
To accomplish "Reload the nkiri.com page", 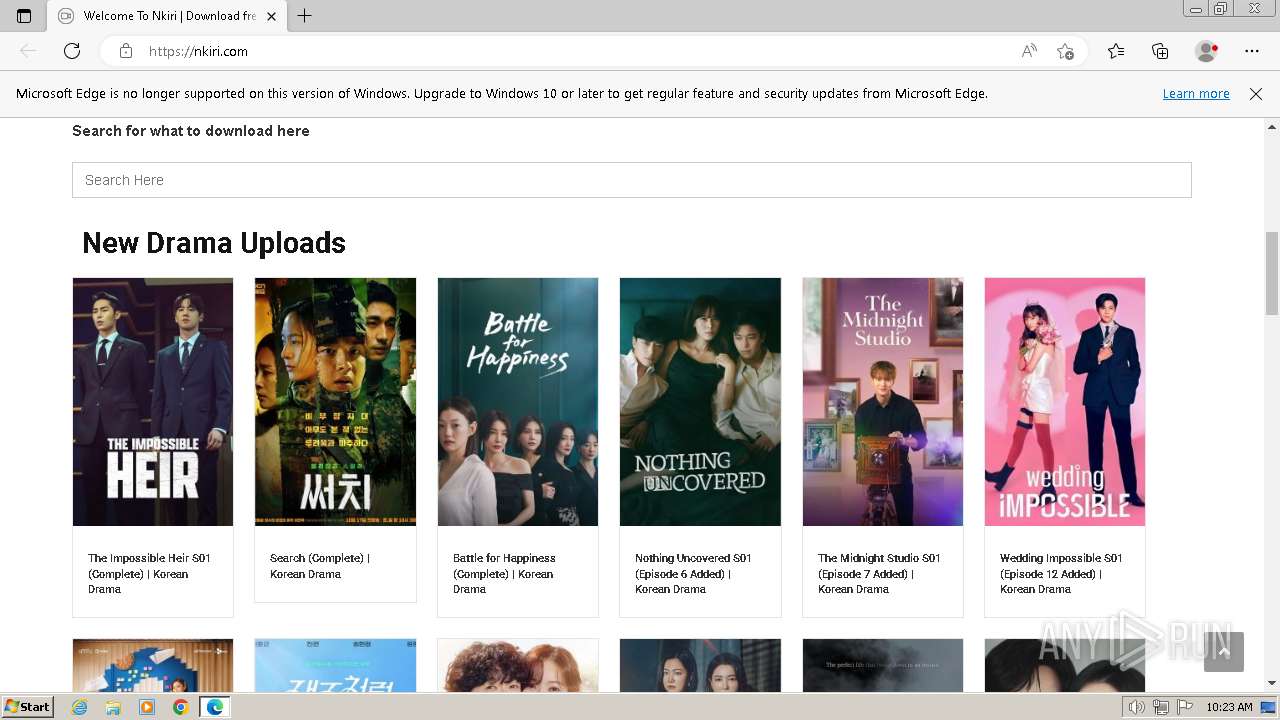I will point(72,51).
